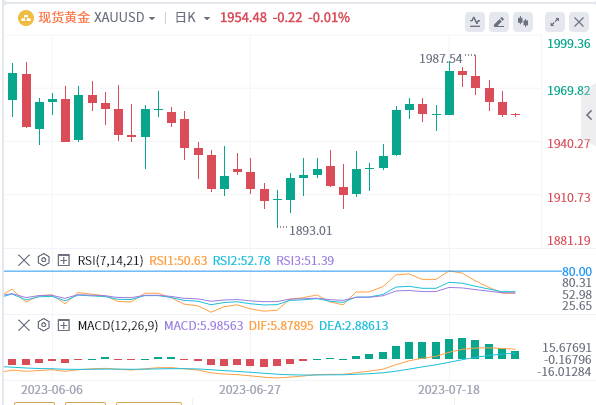The image size is (596, 405).
Task: Select the 1893.01 low price marker
Action: click(311, 231)
